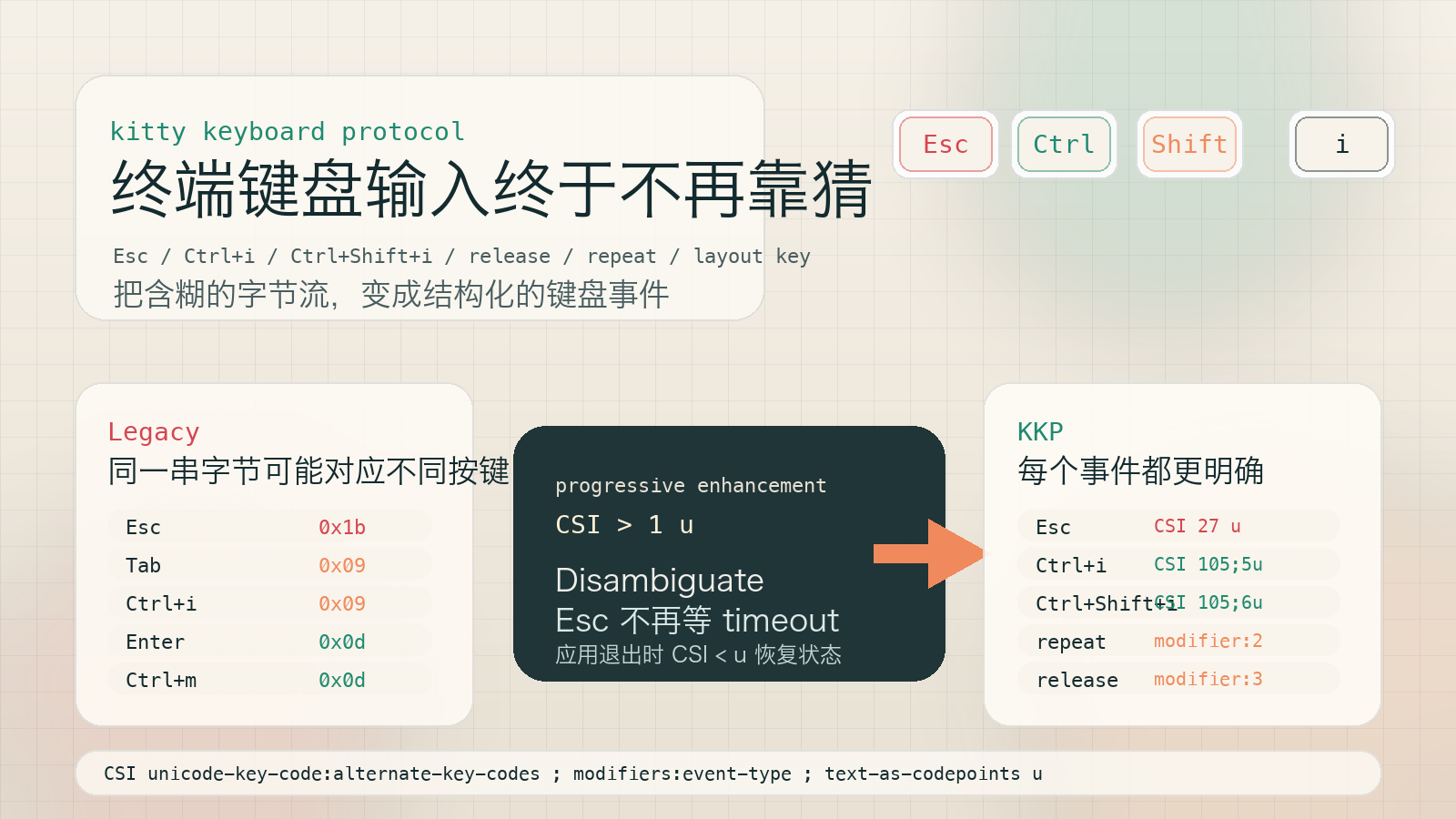The height and width of the screenshot is (819, 1456).
Task: Select the Legacy Ctrl+i 0x09 row
Action: [269, 603]
